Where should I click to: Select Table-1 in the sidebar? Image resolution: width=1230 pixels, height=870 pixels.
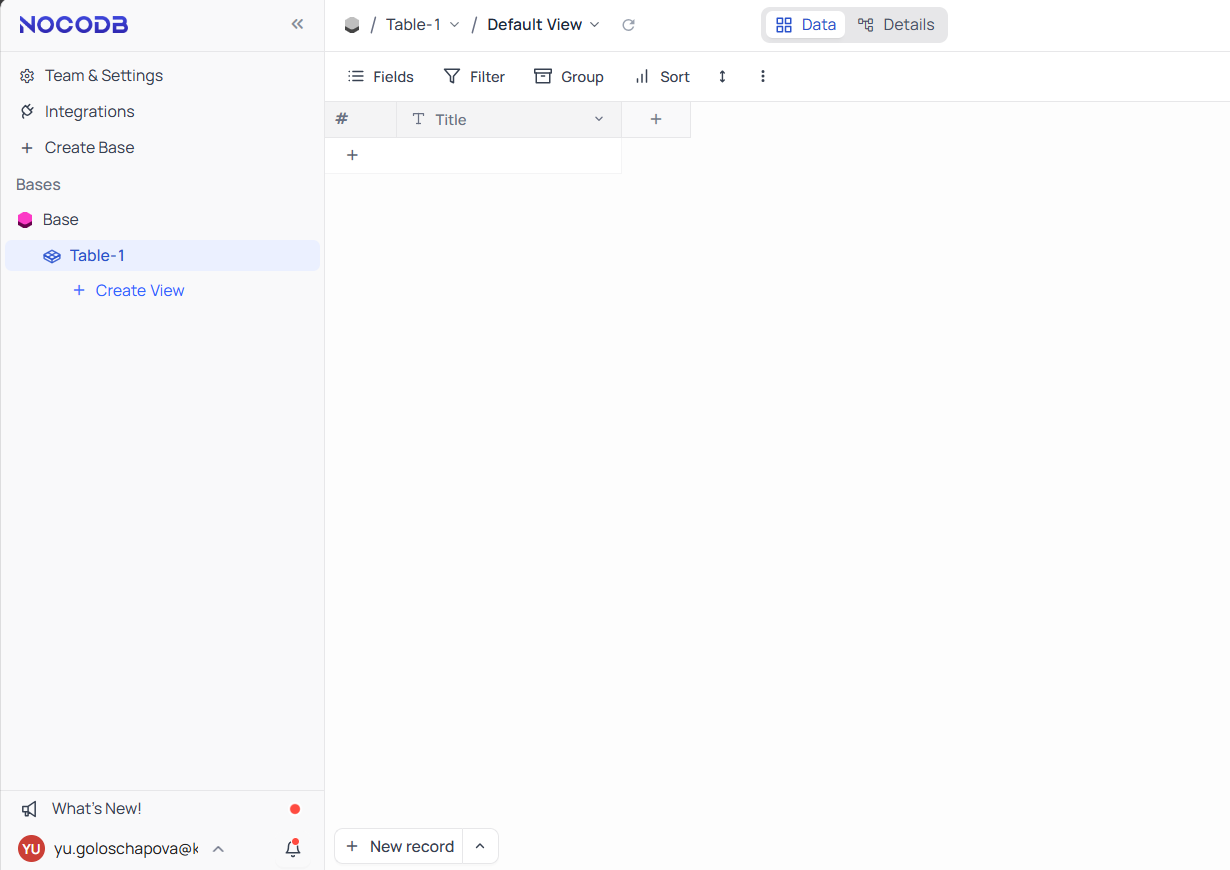pyautogui.click(x=97, y=256)
